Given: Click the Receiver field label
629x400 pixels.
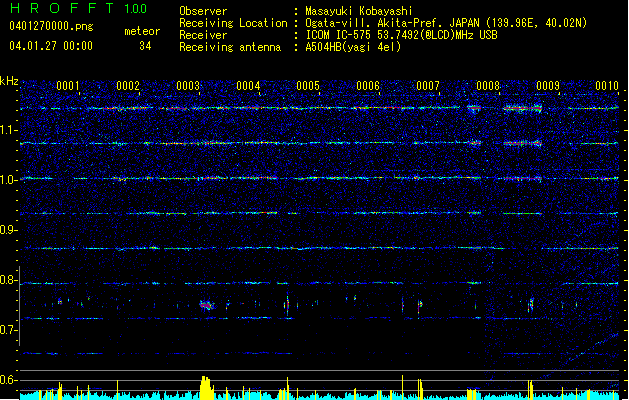Looking at the screenshot, I should pyautogui.click(x=203, y=35).
